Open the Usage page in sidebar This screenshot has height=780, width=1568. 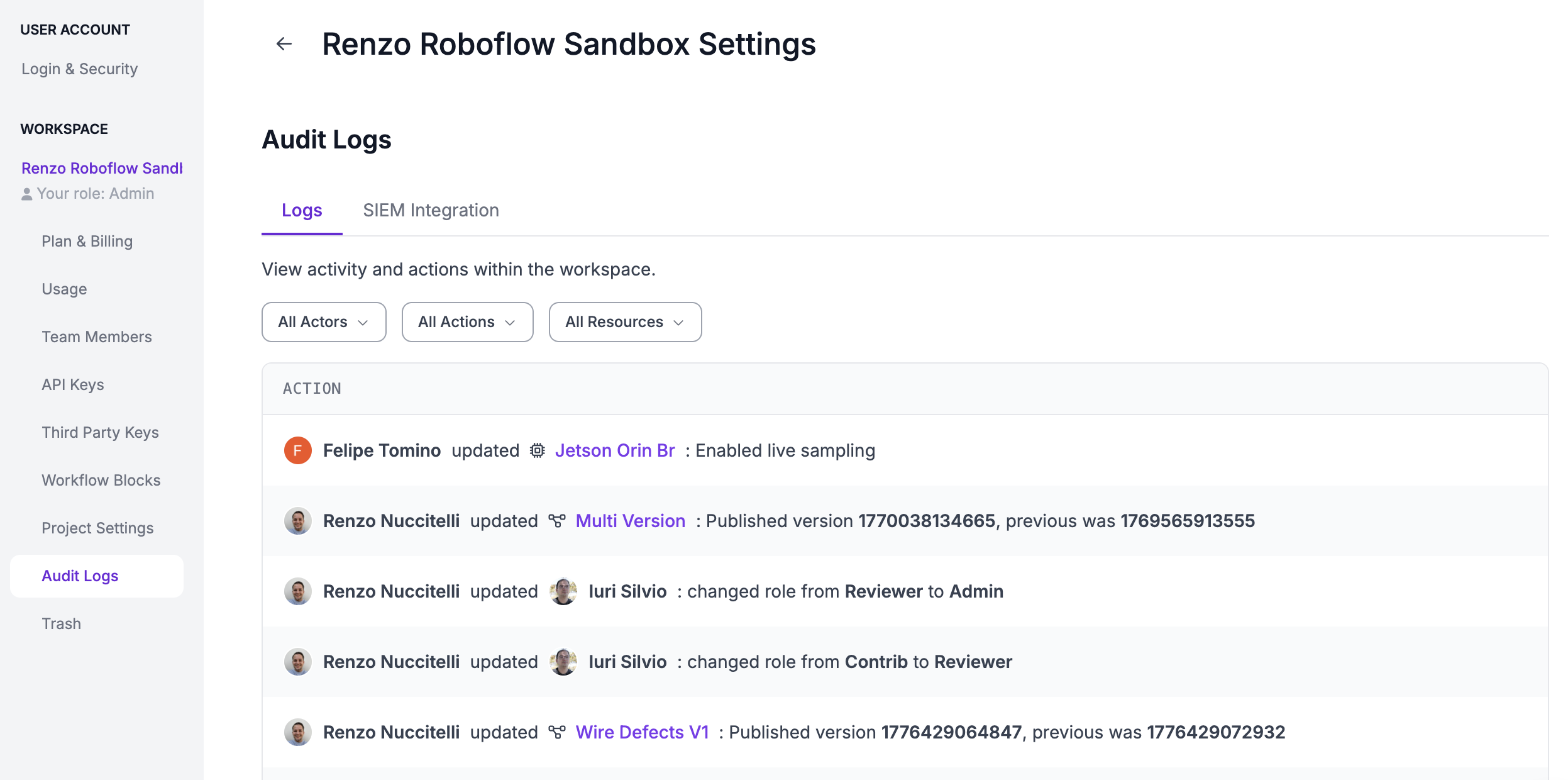pos(64,289)
